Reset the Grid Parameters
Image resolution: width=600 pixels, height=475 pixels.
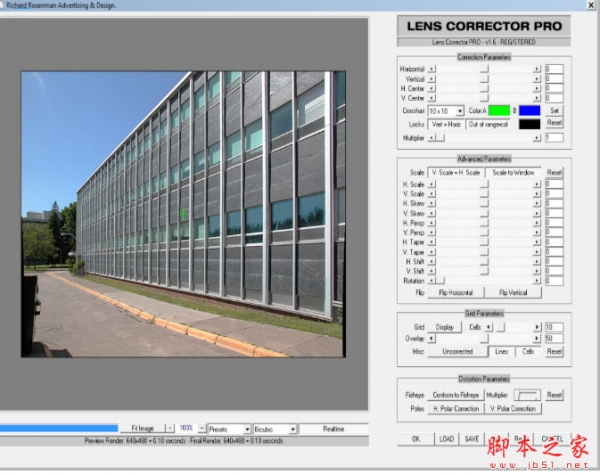(554, 351)
